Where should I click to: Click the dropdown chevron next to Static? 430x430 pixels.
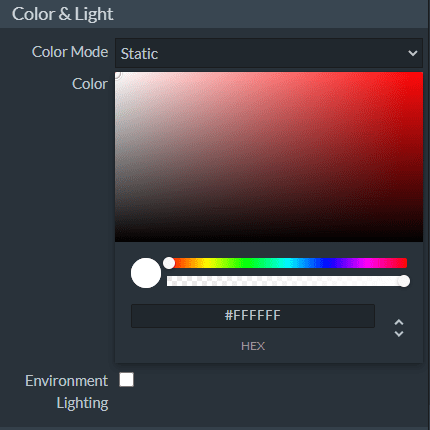413,53
